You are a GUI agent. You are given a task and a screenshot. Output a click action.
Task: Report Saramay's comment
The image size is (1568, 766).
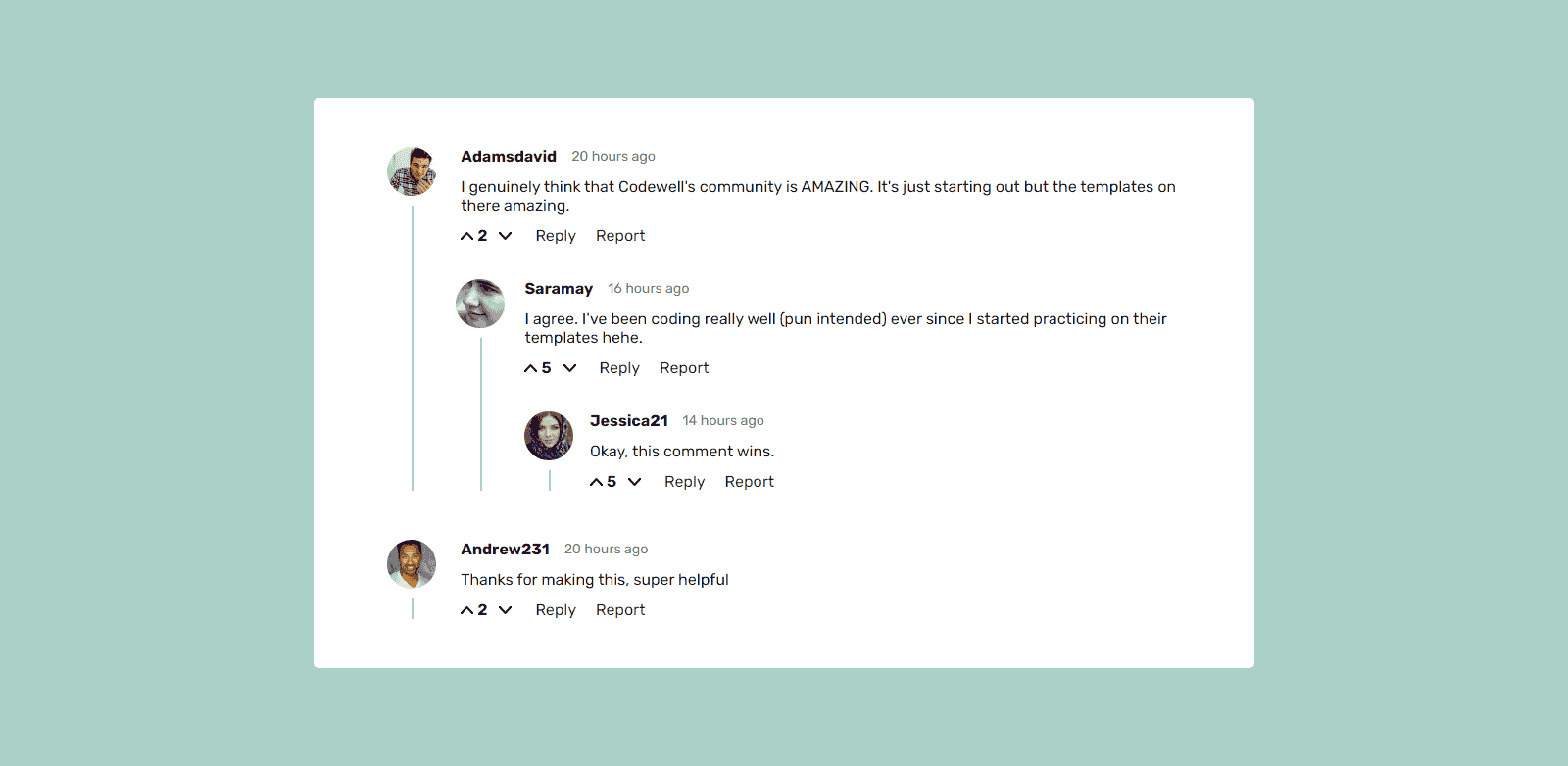point(684,368)
